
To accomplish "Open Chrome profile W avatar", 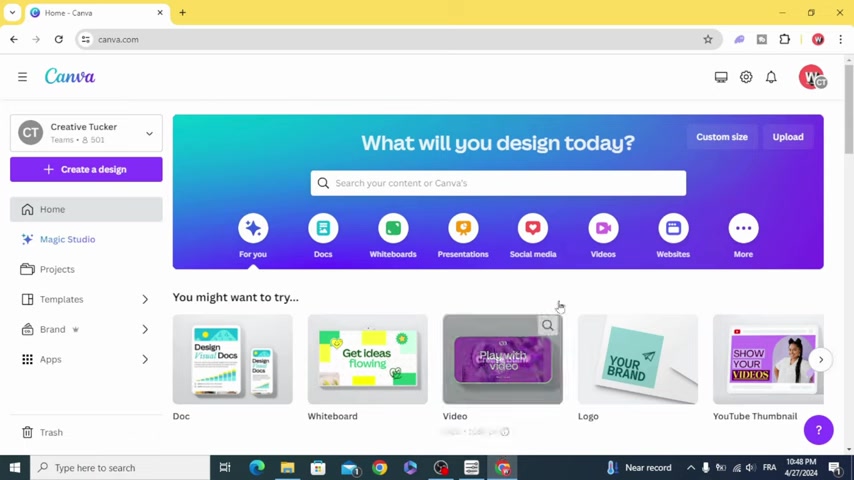I will pos(818,39).
